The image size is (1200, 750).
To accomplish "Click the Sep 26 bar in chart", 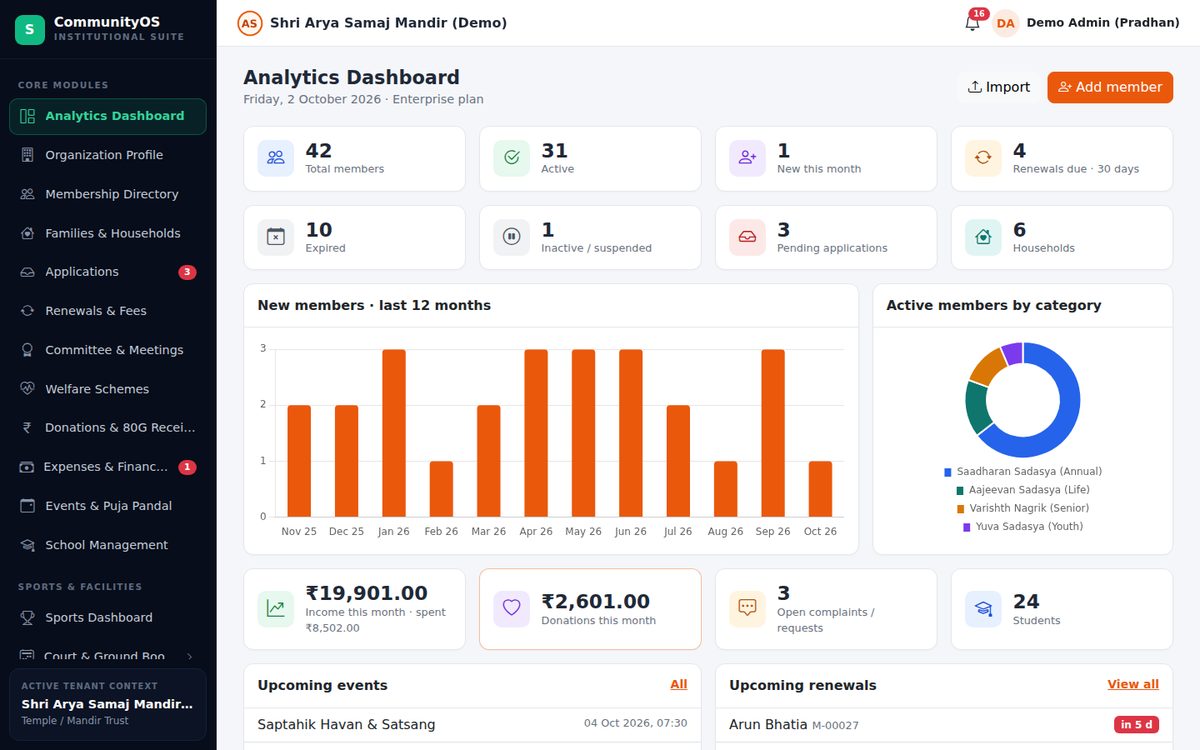I will [x=773, y=433].
